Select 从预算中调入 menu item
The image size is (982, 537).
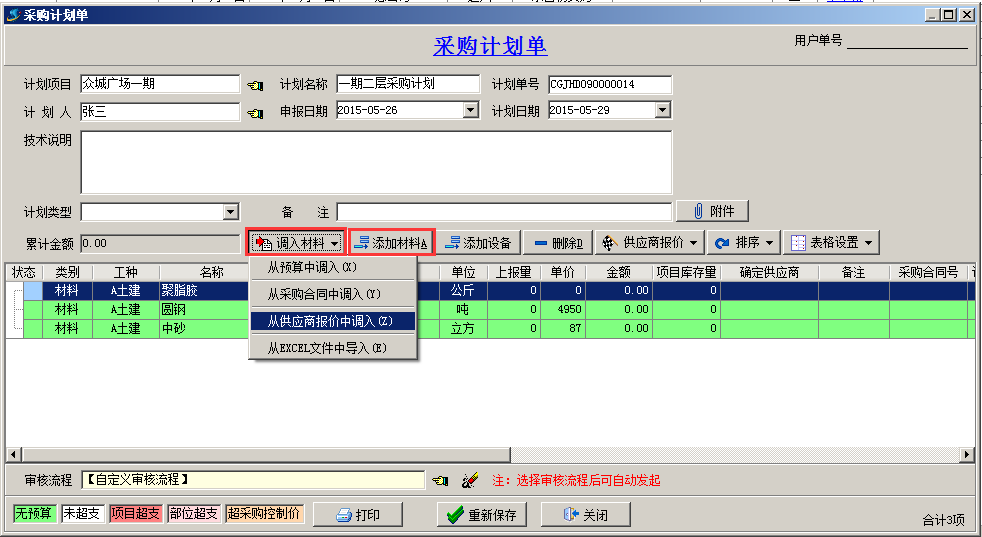tap(312, 268)
